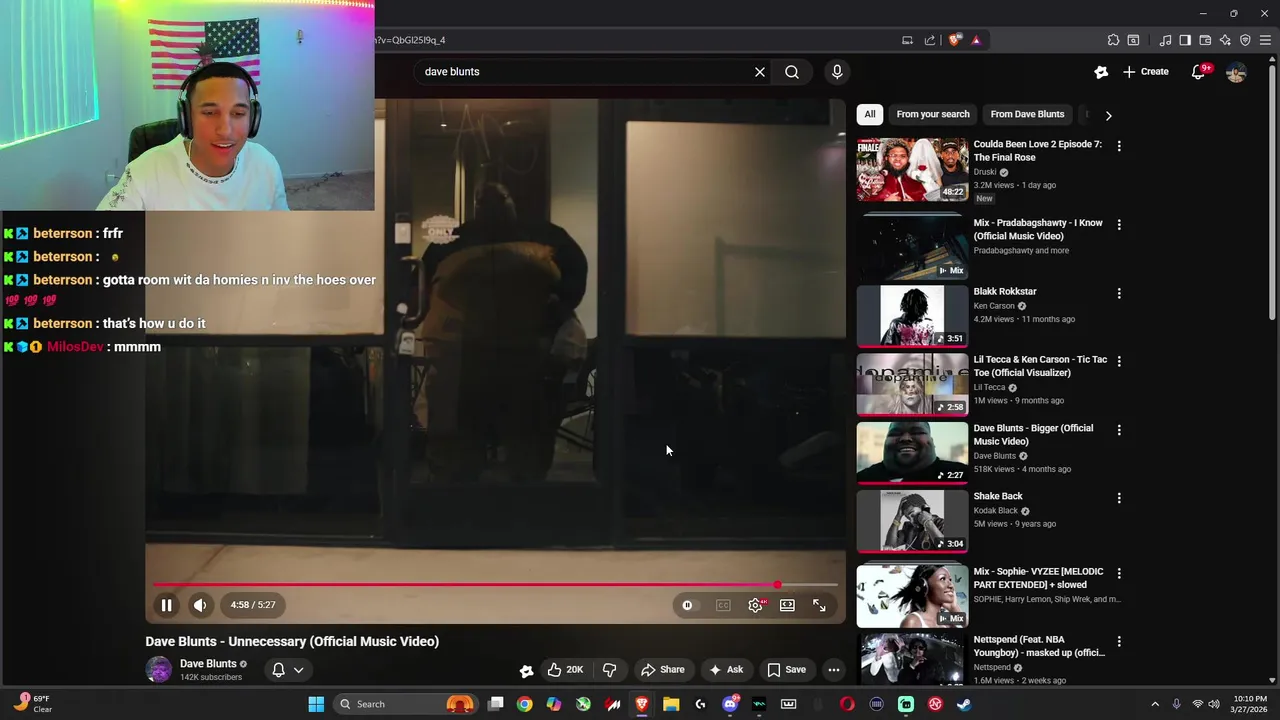
Task: Pause the video with the pause button
Action: pyautogui.click(x=167, y=605)
